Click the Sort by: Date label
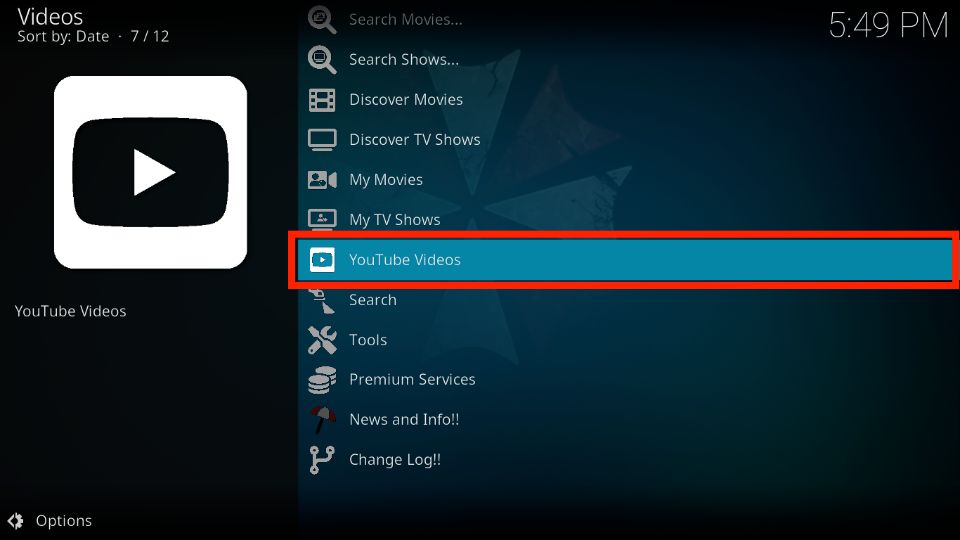Screen dimensions: 960x540 63,37
